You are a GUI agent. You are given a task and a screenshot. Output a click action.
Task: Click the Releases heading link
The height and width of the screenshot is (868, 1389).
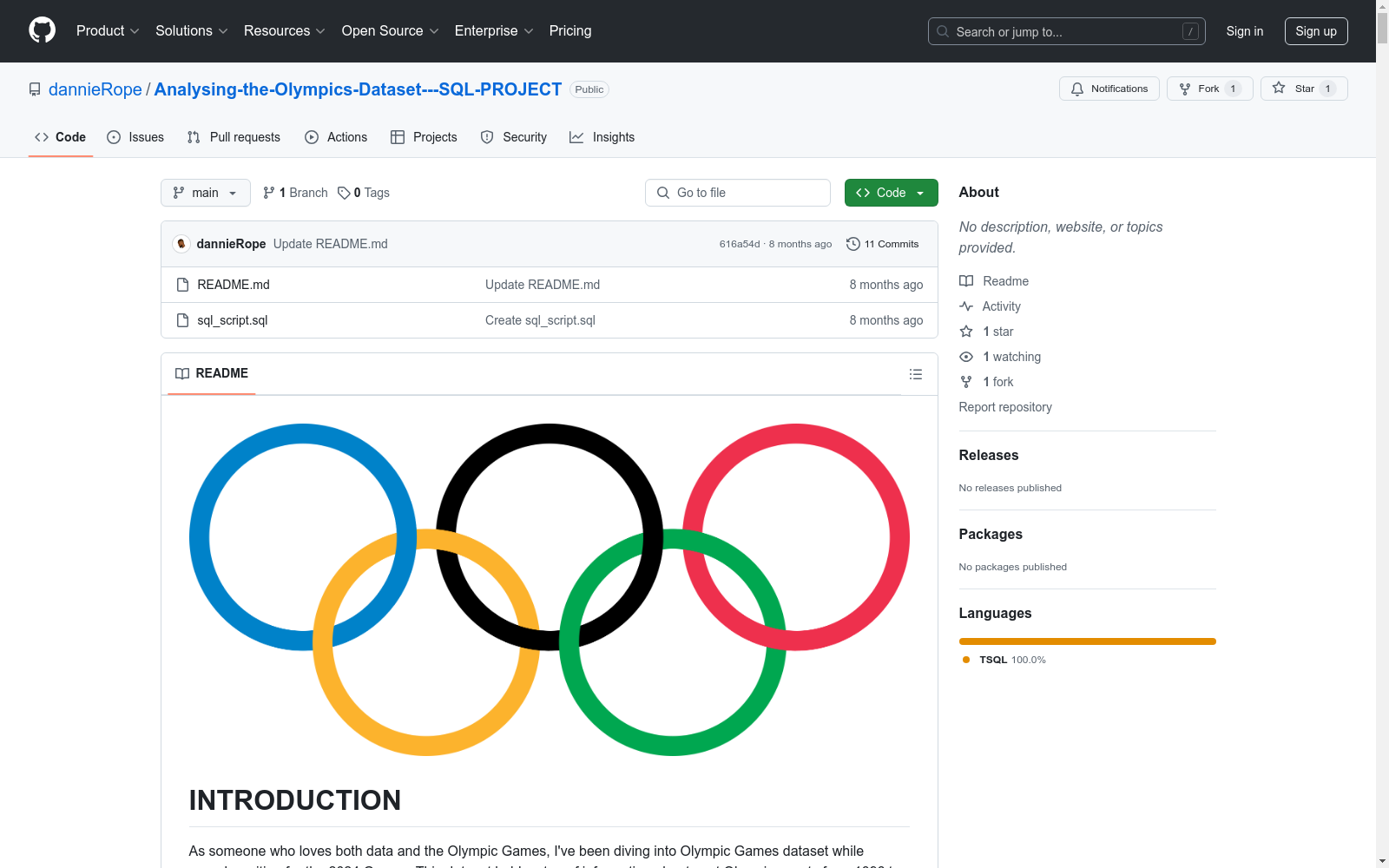(x=989, y=455)
